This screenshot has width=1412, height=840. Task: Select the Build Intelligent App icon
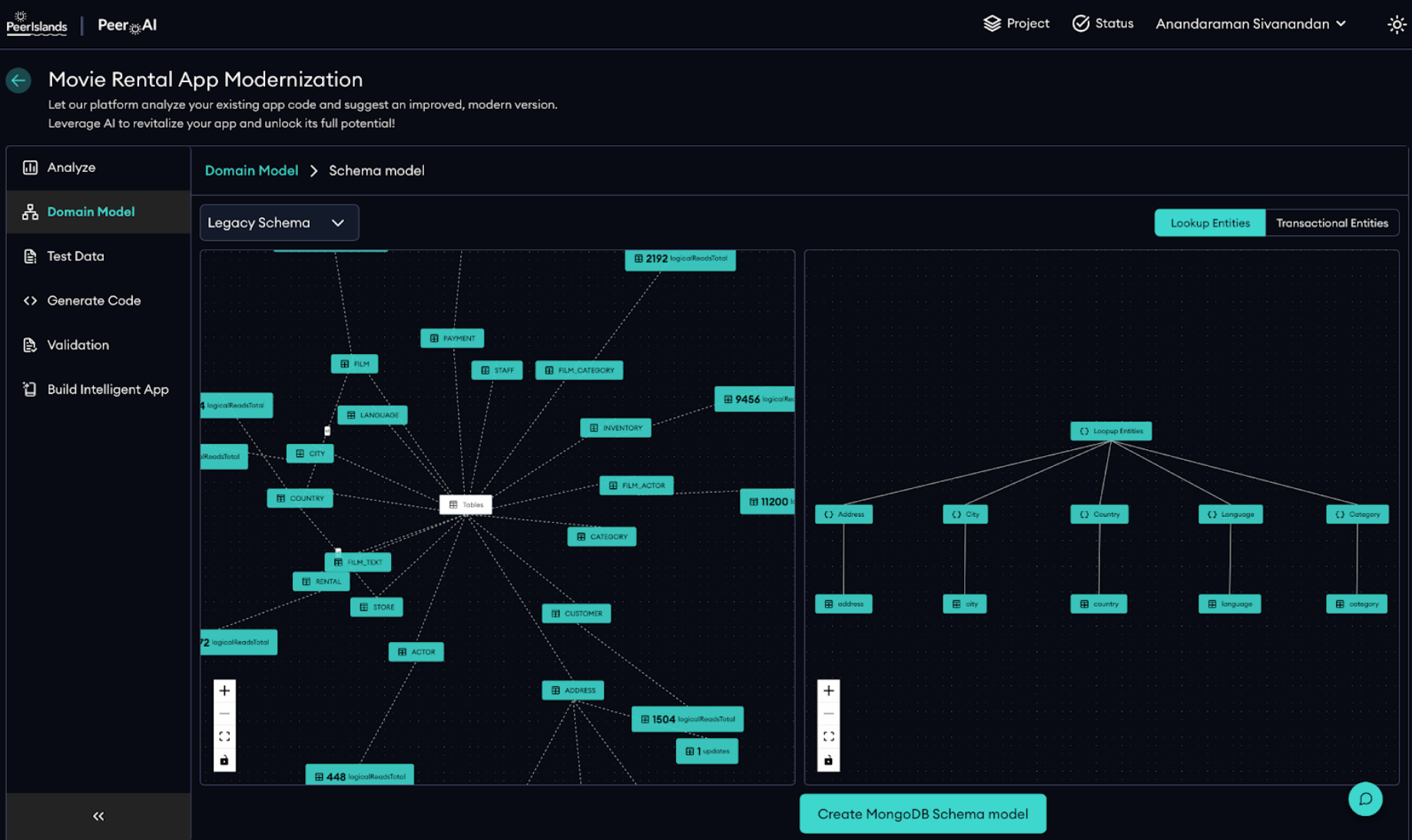point(30,389)
